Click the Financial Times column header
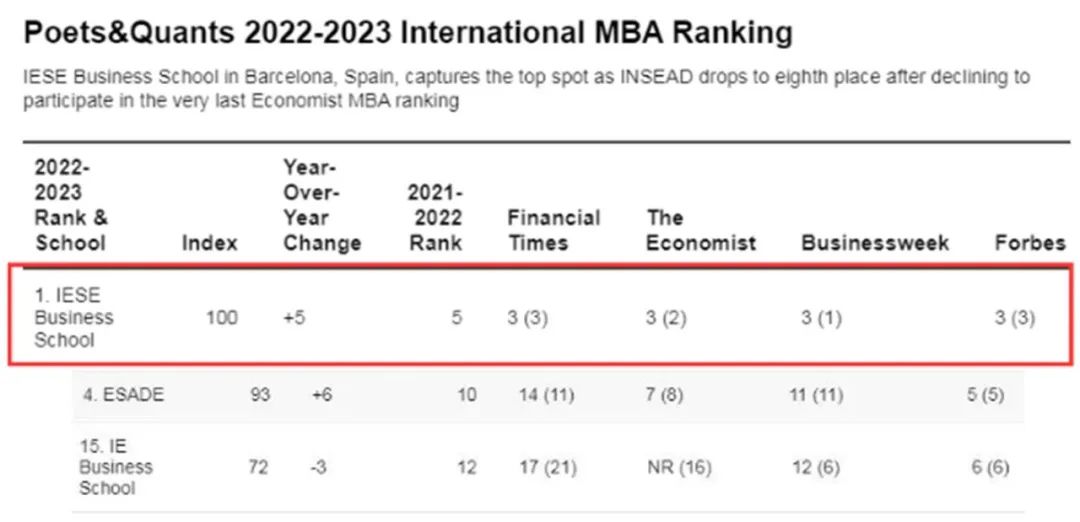The height and width of the screenshot is (522, 1080). (x=554, y=230)
